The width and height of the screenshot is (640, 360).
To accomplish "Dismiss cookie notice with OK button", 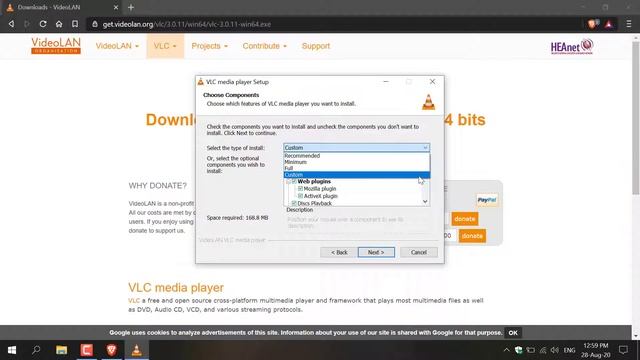I will (513, 333).
